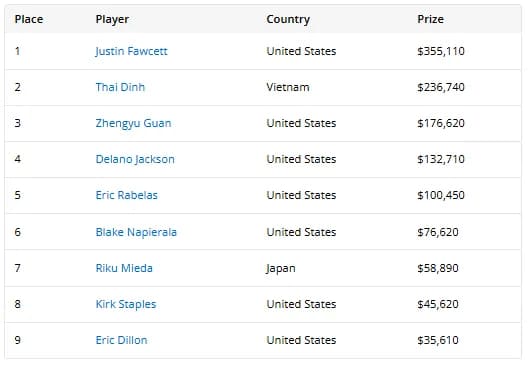529x365 pixels.
Task: Select Eric Dillon player name
Action: (121, 340)
